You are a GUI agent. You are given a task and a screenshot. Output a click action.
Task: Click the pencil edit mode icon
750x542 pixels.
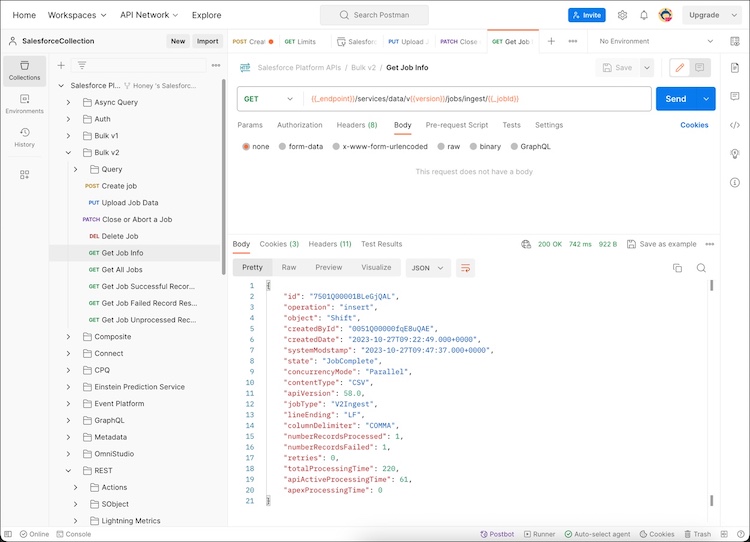tap(680, 68)
